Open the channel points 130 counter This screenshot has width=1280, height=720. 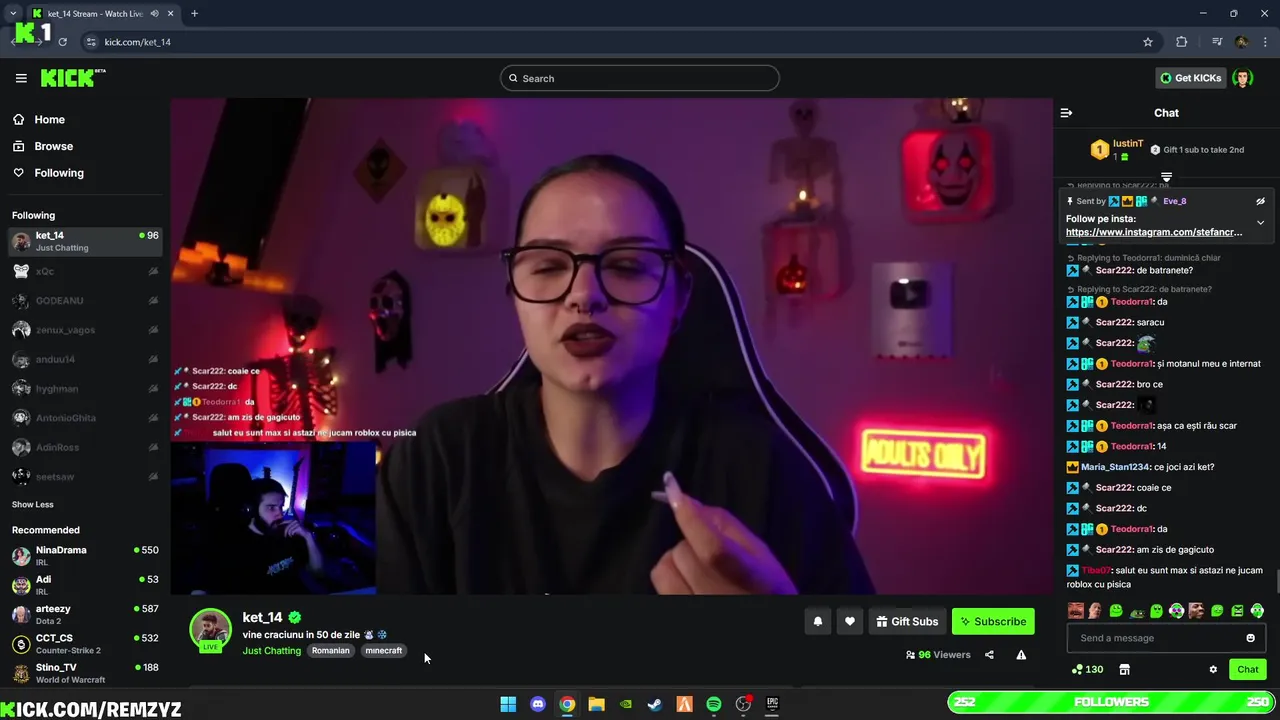point(1088,669)
